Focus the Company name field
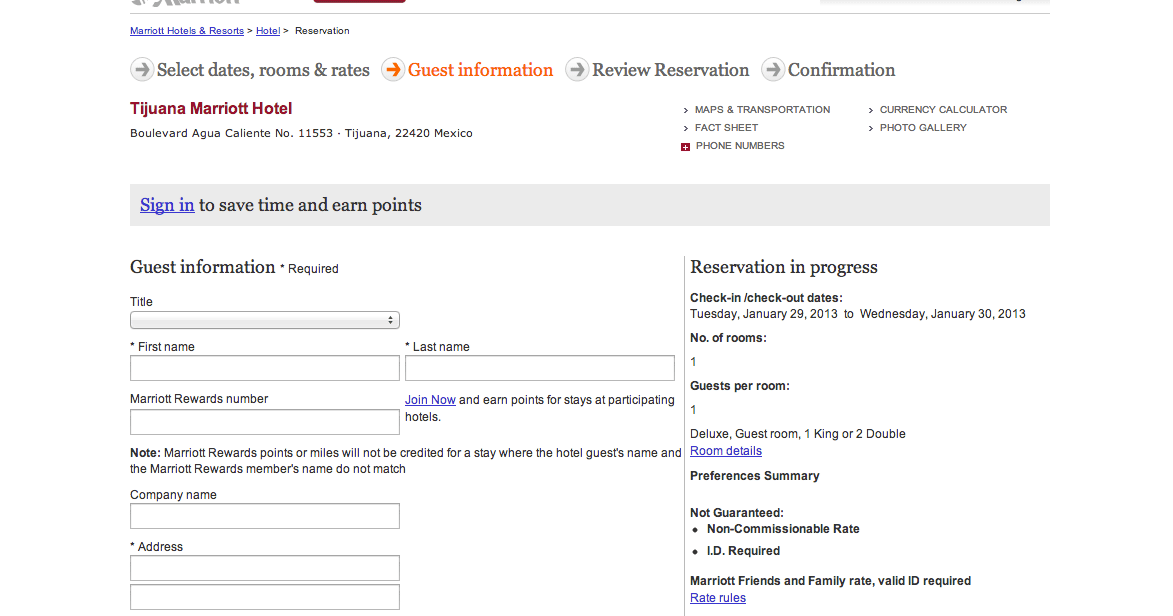This screenshot has width=1173, height=616. pos(265,516)
